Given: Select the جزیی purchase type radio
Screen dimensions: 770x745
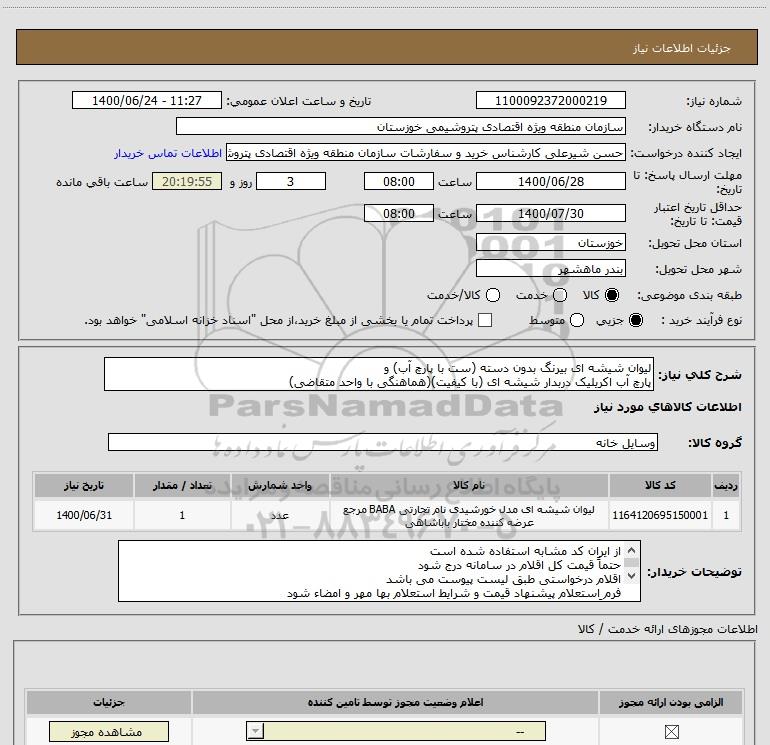Looking at the screenshot, I should coord(636,320).
